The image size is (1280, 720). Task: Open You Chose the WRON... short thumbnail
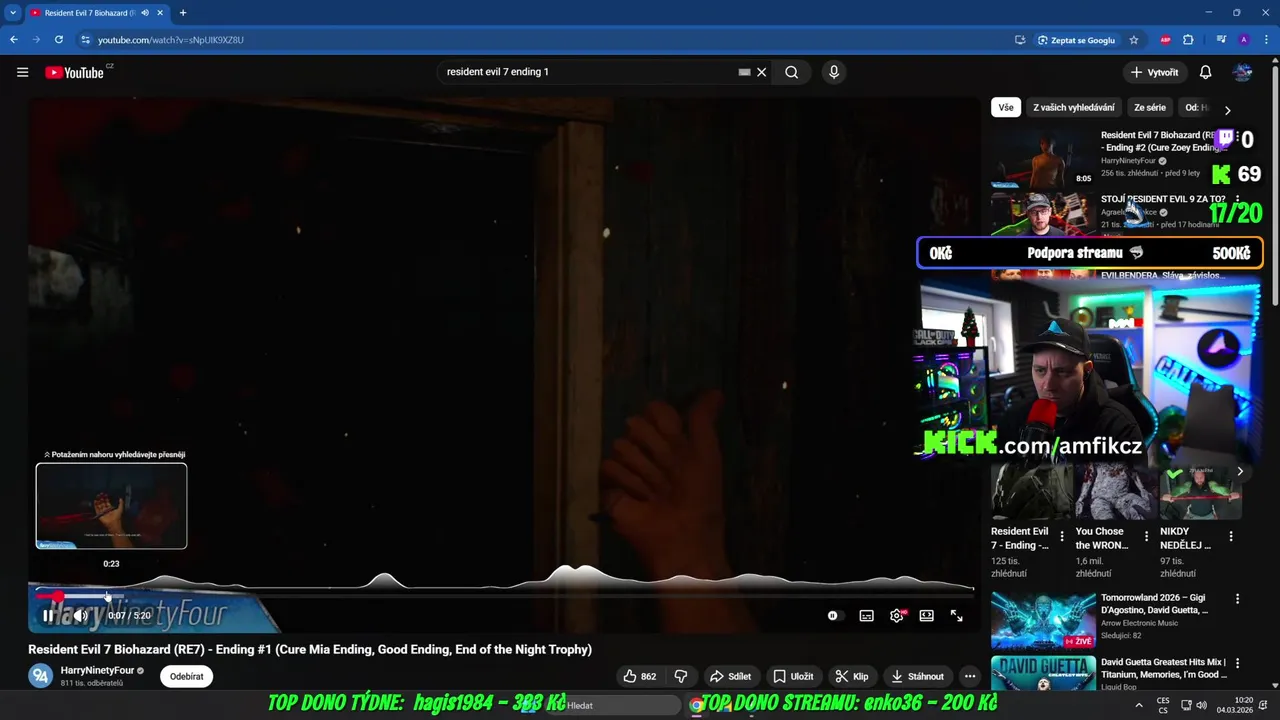[x=1115, y=492]
